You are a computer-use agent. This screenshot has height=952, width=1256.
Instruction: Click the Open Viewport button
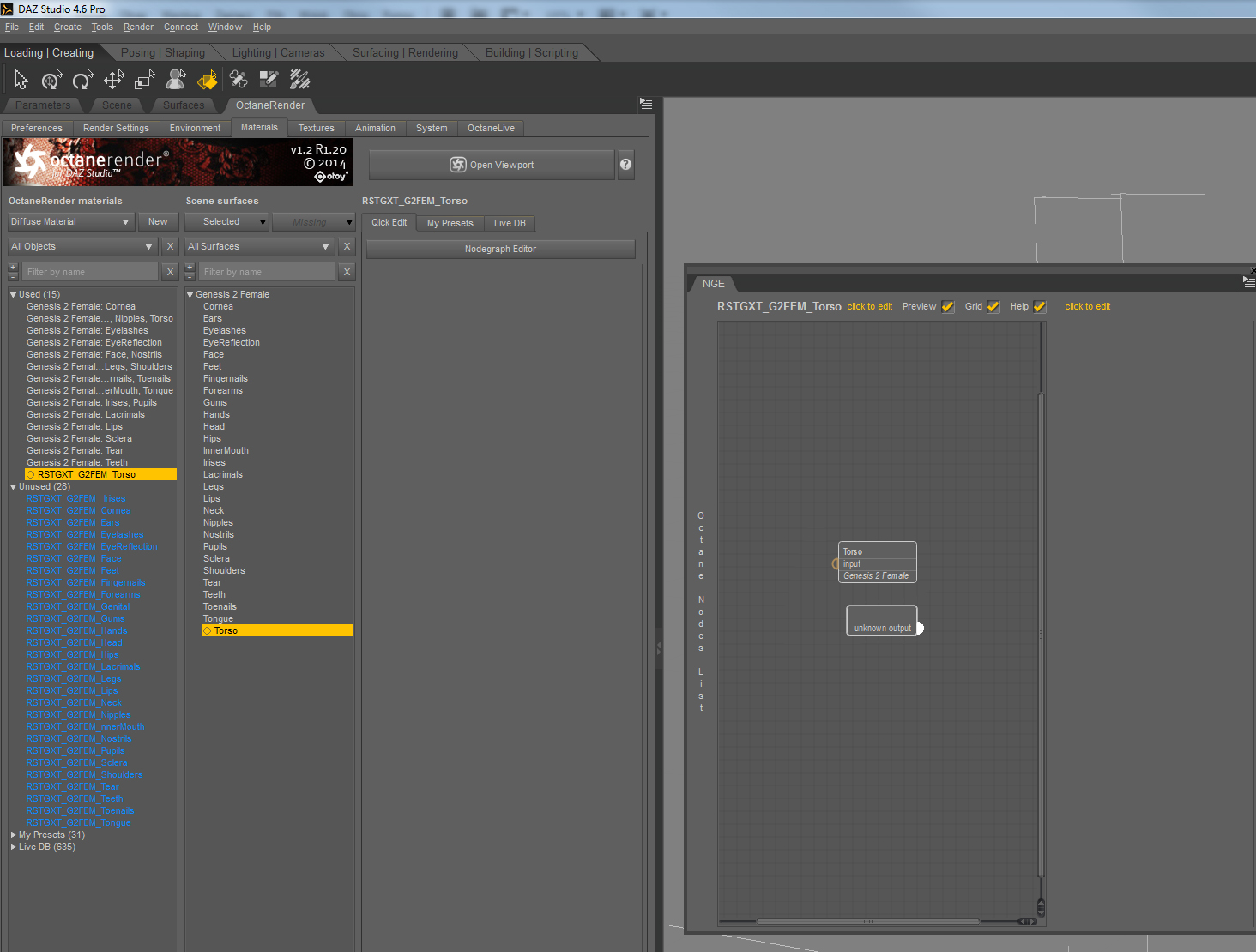point(492,165)
